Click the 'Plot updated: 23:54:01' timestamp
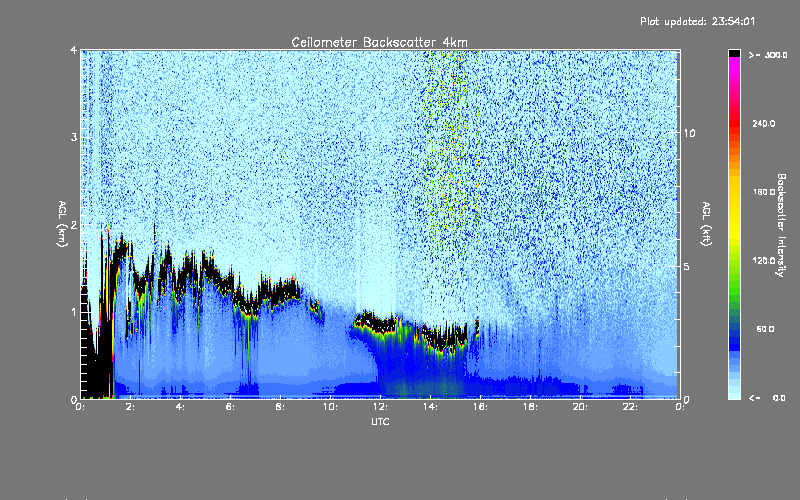800x500 pixels. pyautogui.click(x=697, y=21)
